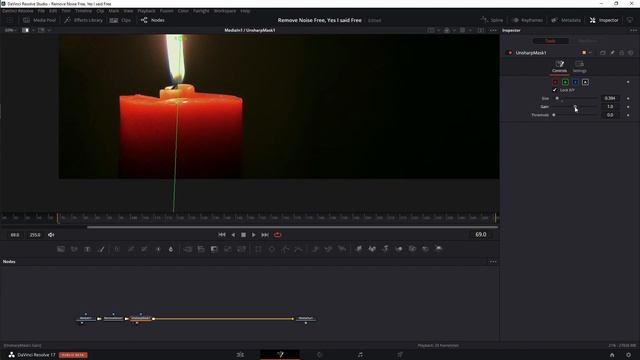Viewport: 640px width, 360px height.
Task: Add a Rectangle mask from toolbar
Action: (258, 249)
